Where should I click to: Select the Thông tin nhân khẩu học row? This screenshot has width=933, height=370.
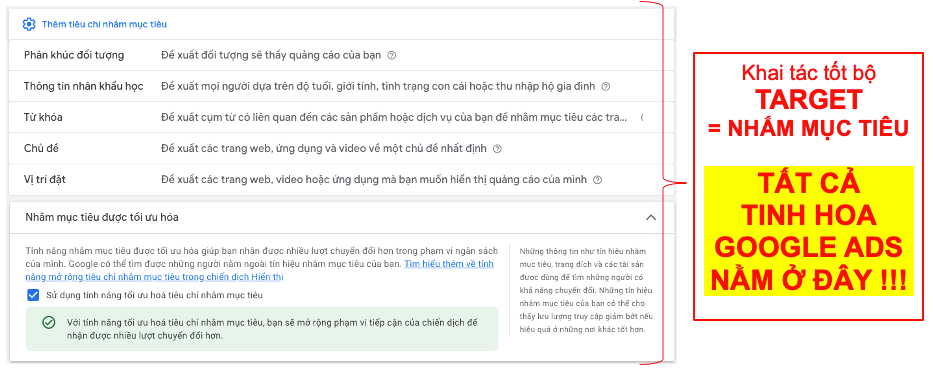click(x=341, y=86)
